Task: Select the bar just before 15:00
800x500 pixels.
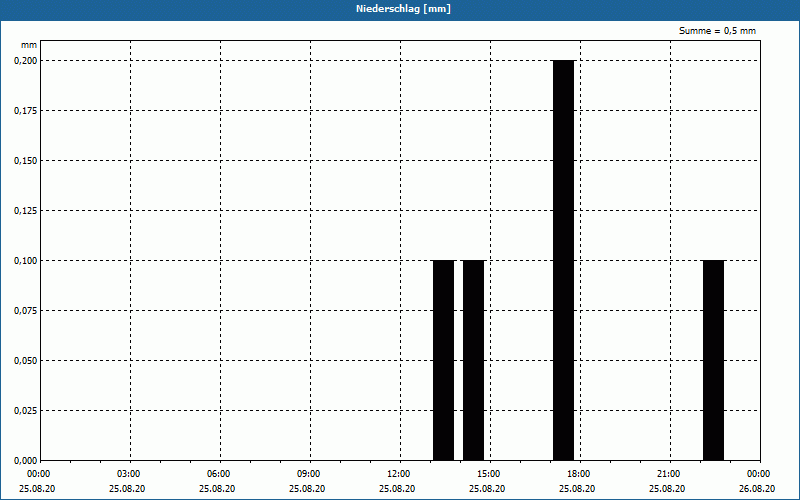Action: click(473, 360)
